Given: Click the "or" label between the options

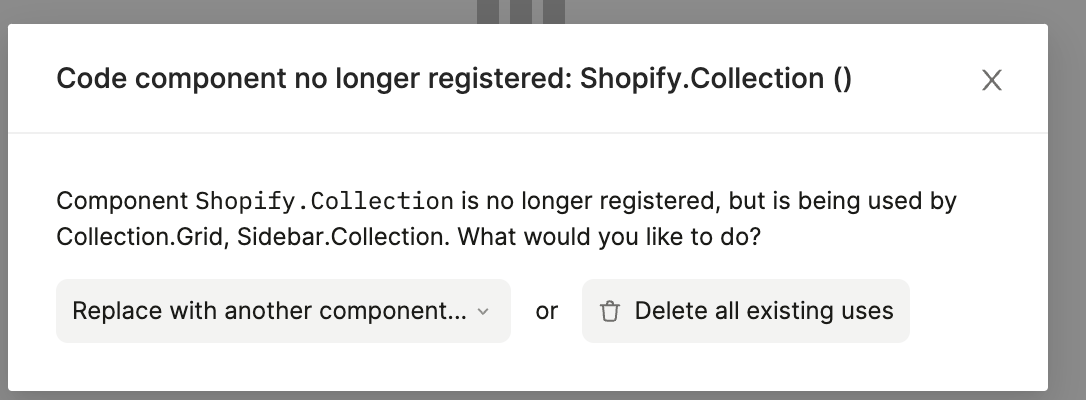Looking at the screenshot, I should click(x=546, y=311).
